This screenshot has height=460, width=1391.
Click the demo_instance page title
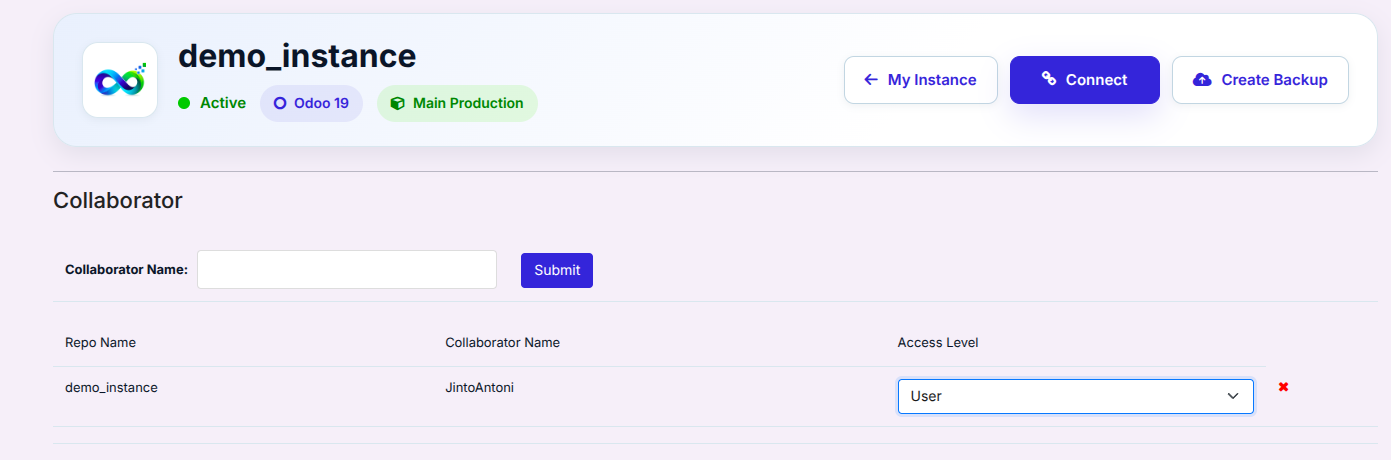point(297,56)
